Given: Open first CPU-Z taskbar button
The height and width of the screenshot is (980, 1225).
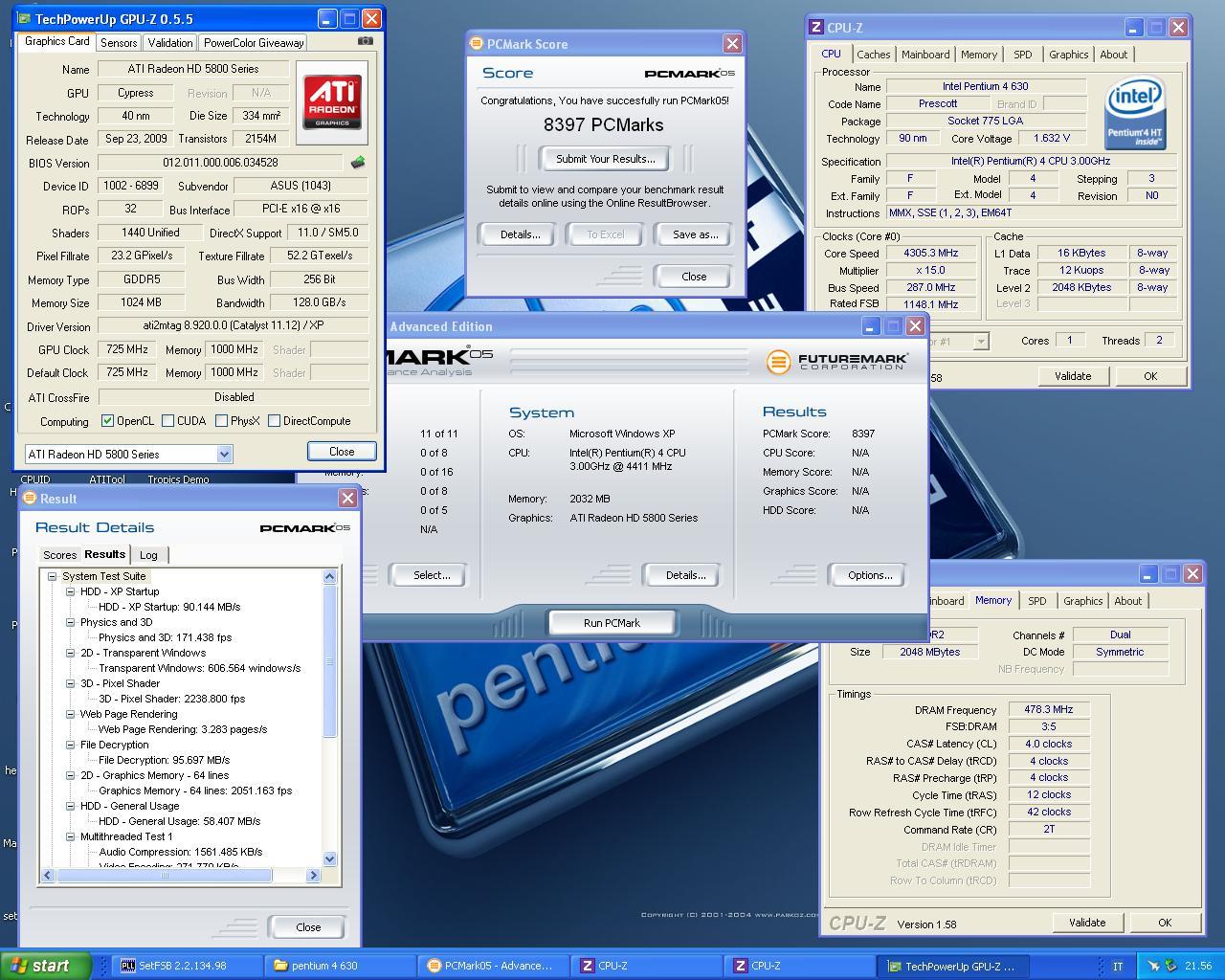Looking at the screenshot, I should [x=646, y=966].
